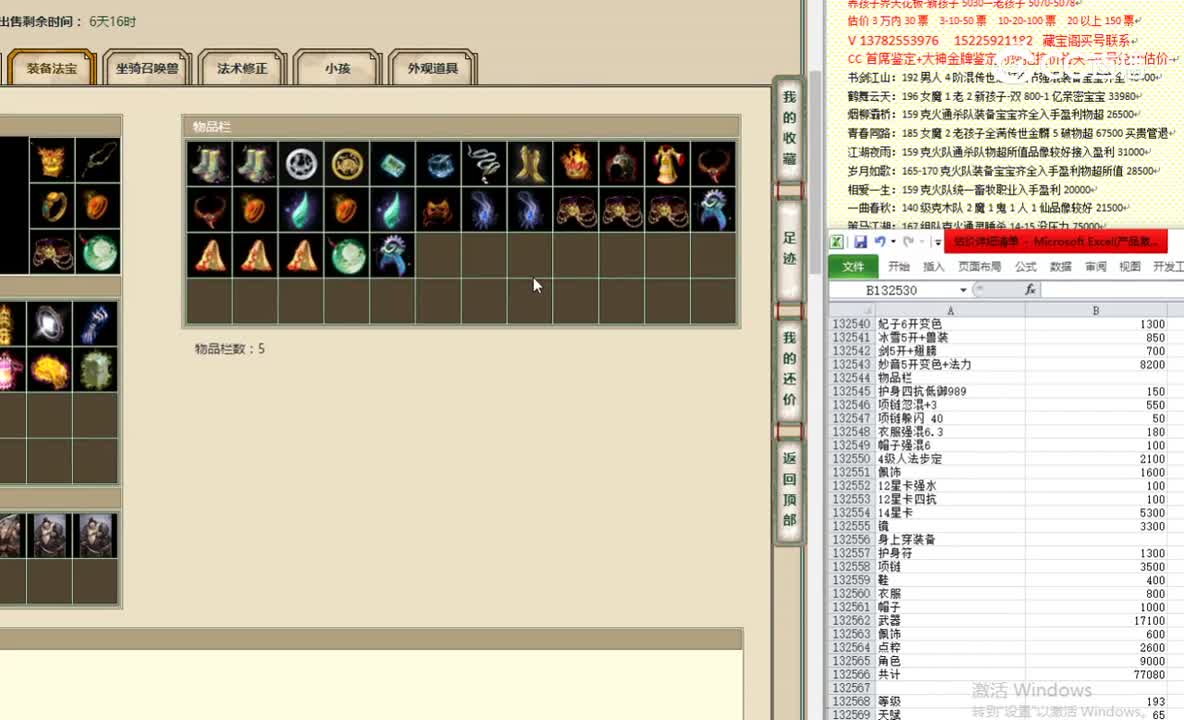Select the silver ring item in inventory
The height and width of the screenshot is (720, 1184).
301,164
